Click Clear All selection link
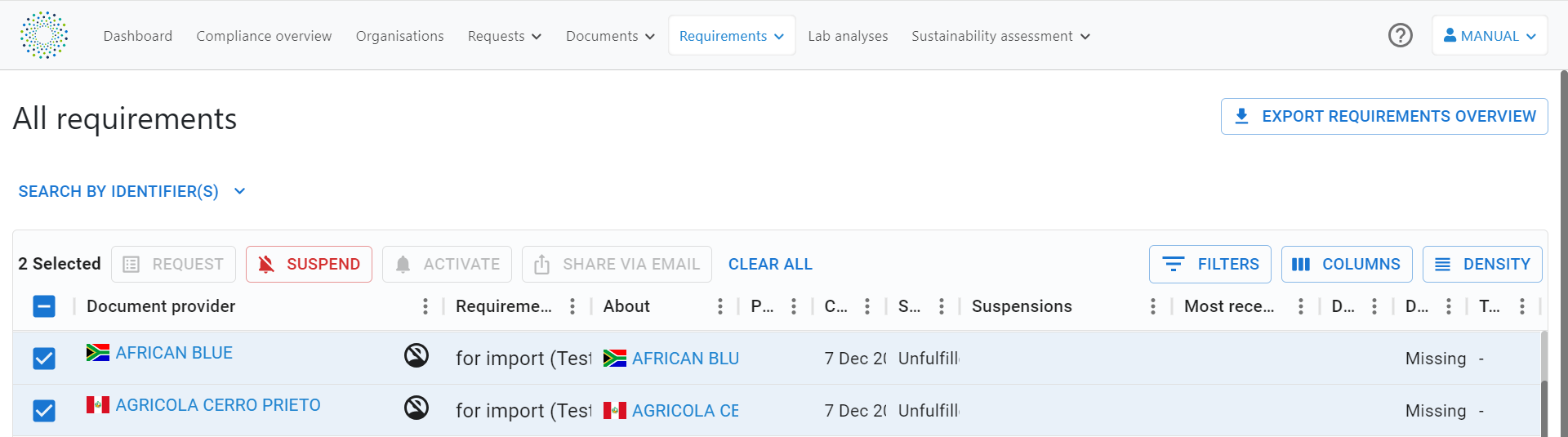Screen dimensions: 1568x437 770,264
